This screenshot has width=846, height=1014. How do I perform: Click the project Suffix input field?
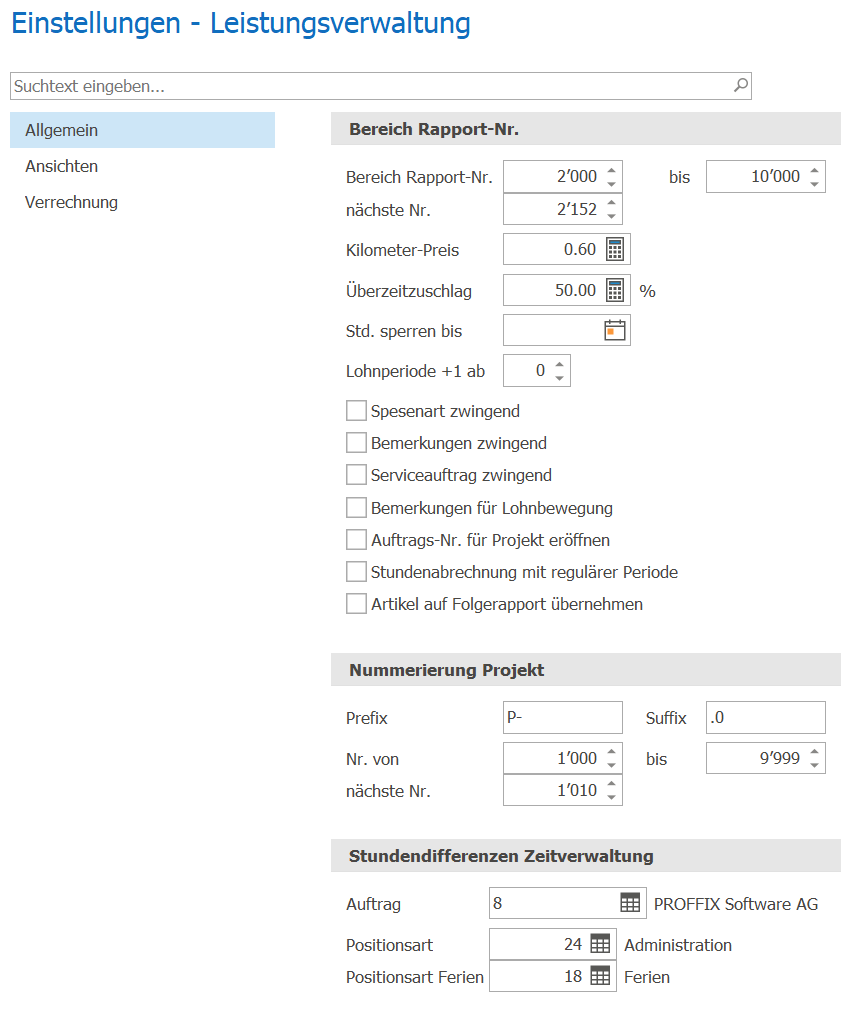[766, 717]
